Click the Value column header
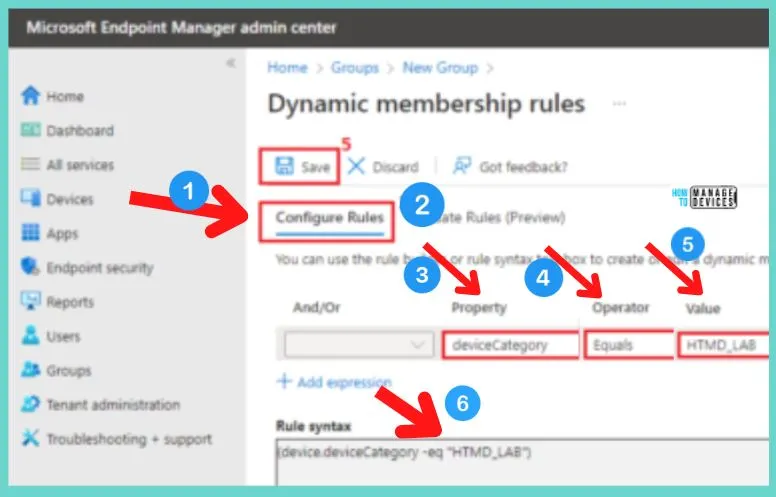Image resolution: width=776 pixels, height=497 pixels. [x=703, y=309]
